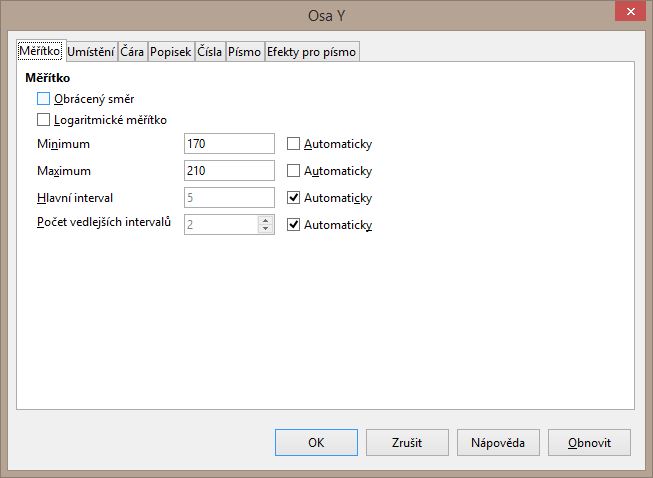The width and height of the screenshot is (653, 478).
Task: Select the Měřítko tab
Action: pyautogui.click(x=40, y=50)
